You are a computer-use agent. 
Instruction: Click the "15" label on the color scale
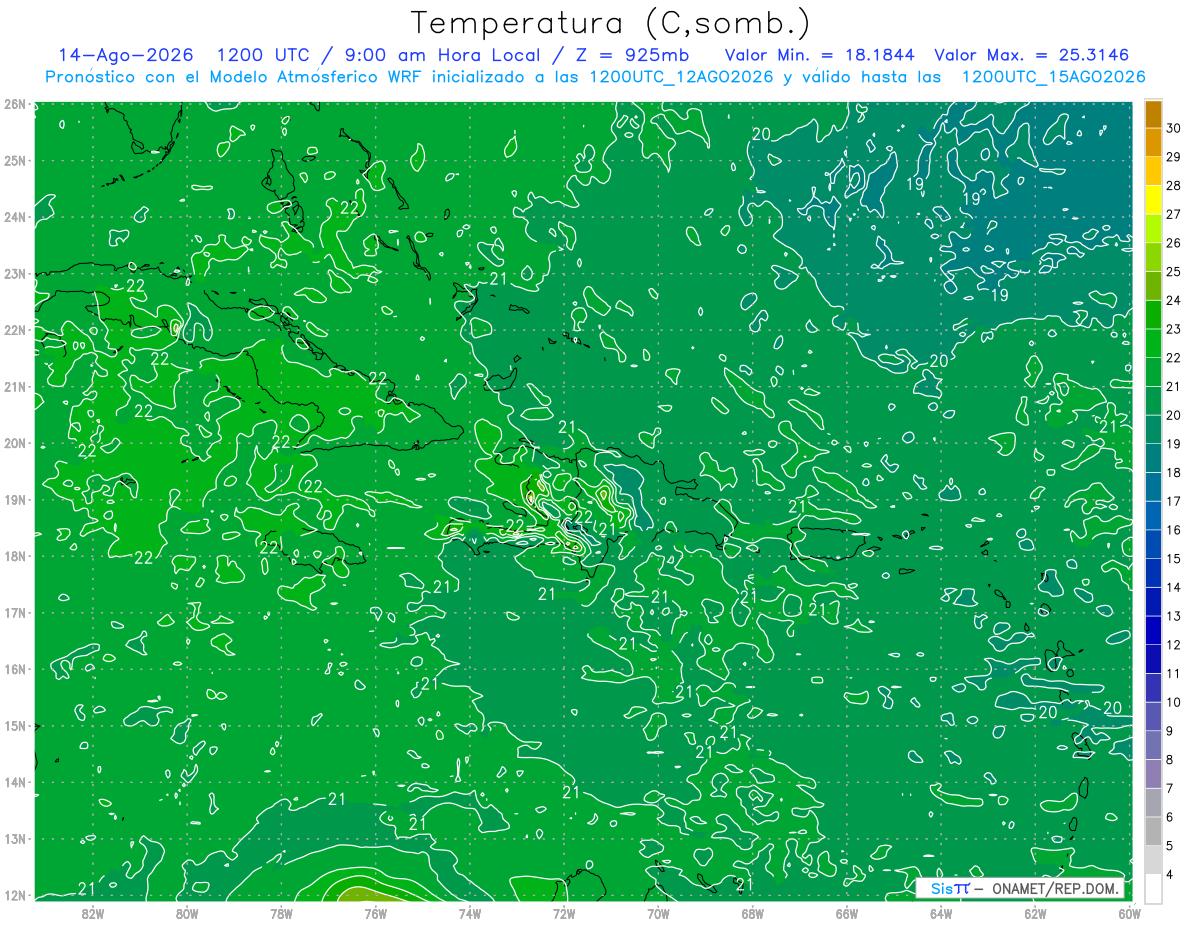point(1174,559)
